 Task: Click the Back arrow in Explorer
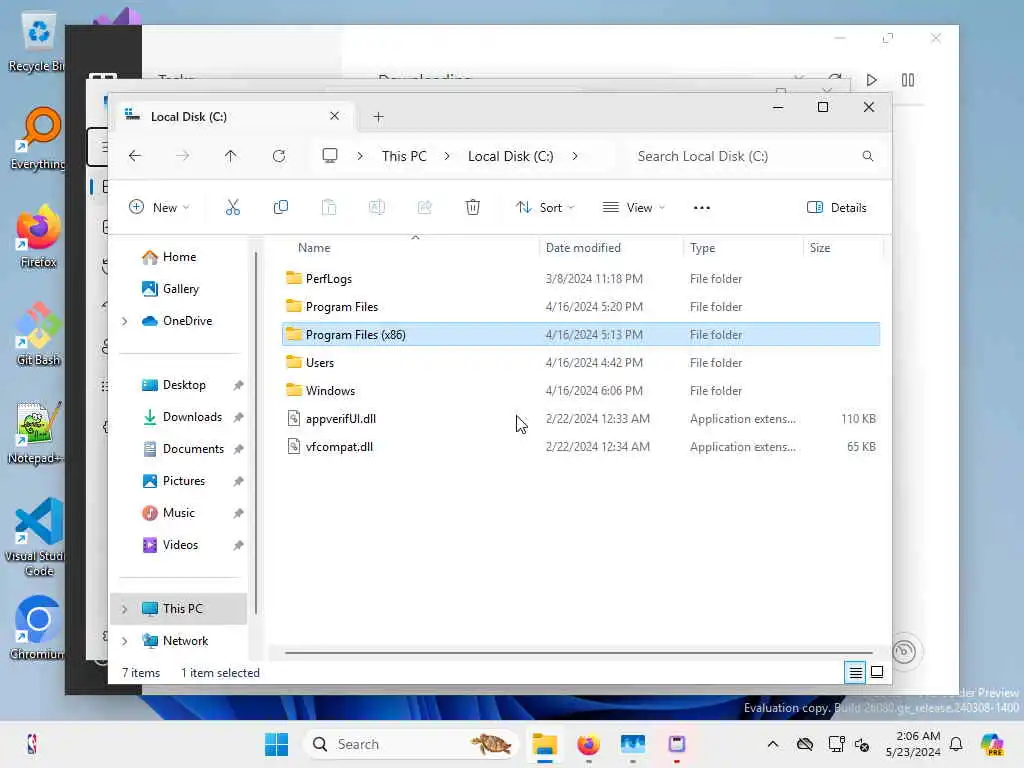(x=135, y=156)
